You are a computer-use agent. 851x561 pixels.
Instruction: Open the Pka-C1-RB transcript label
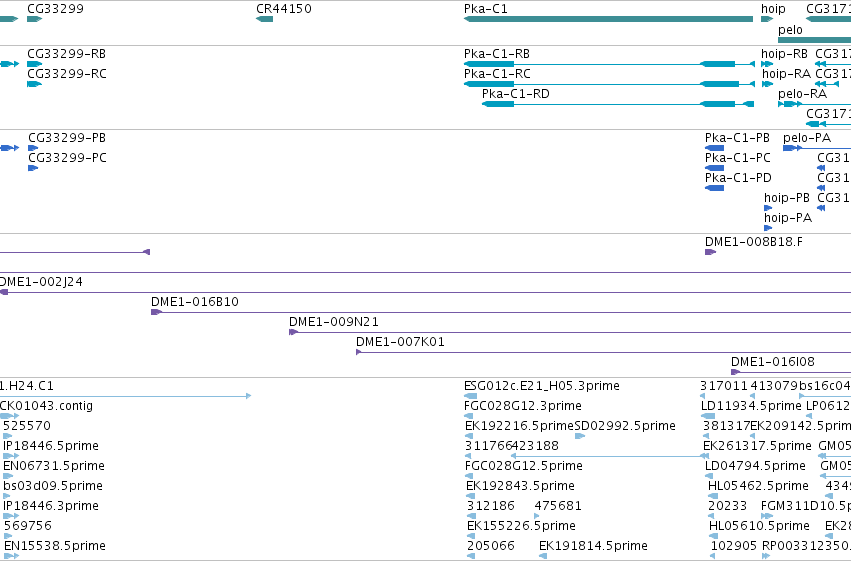[x=497, y=54]
